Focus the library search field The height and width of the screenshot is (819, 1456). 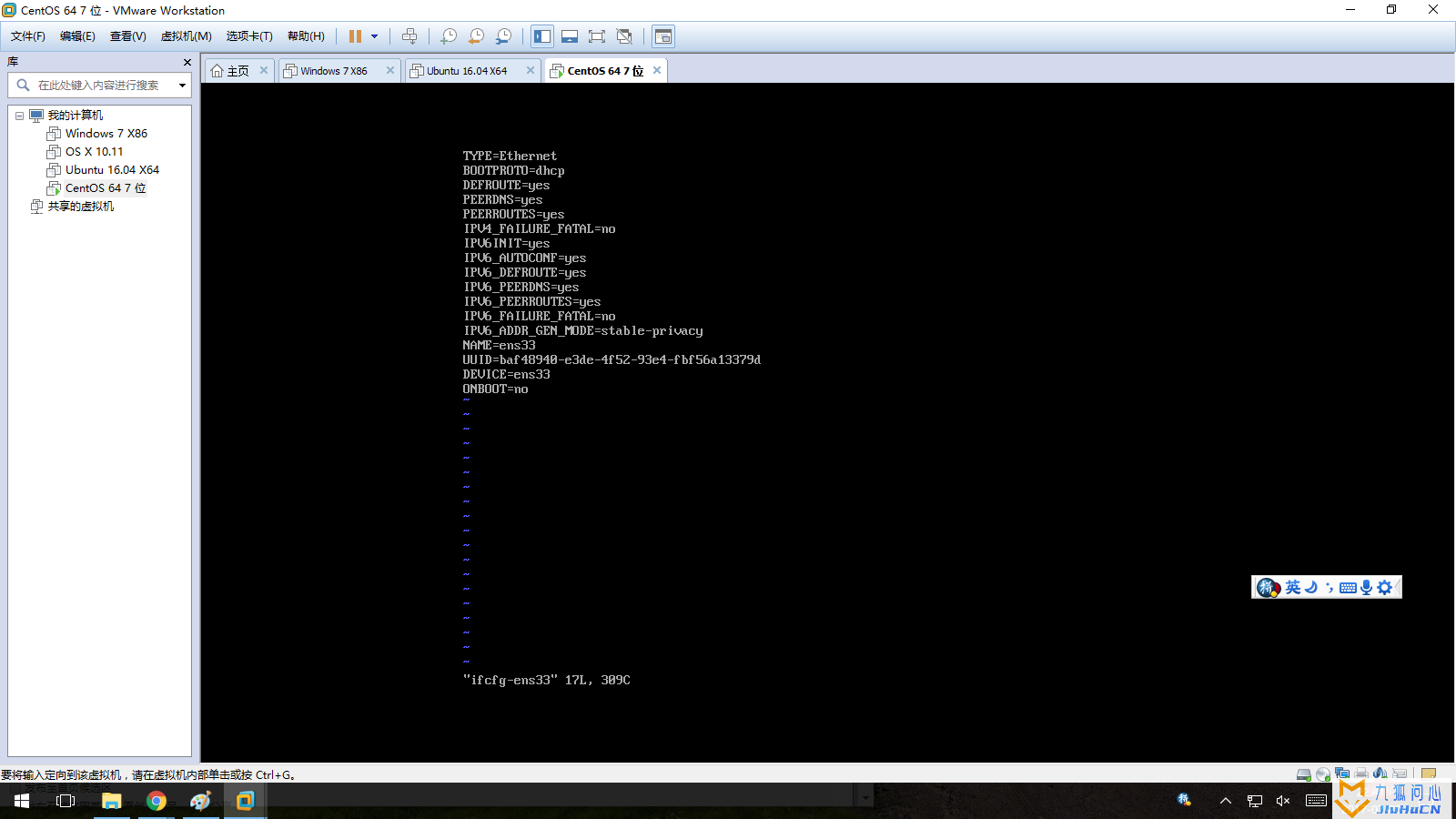point(98,85)
